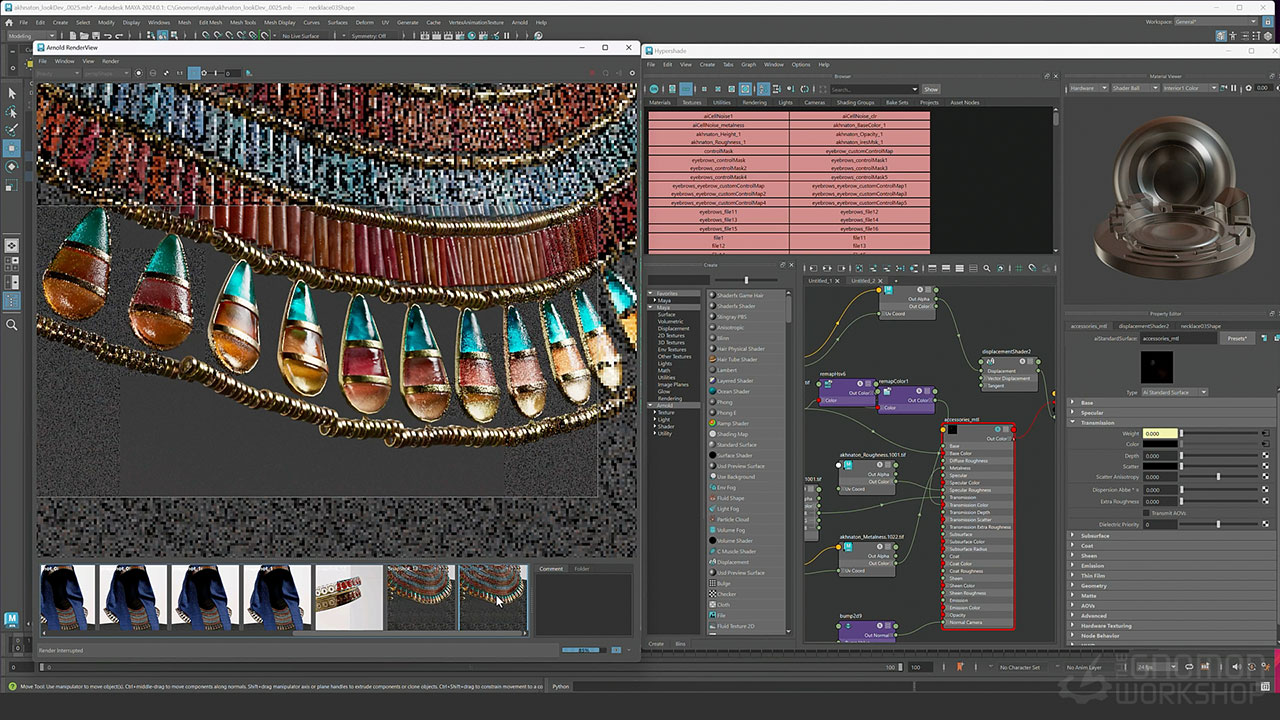Switch to the Utilities tab

pos(721,102)
